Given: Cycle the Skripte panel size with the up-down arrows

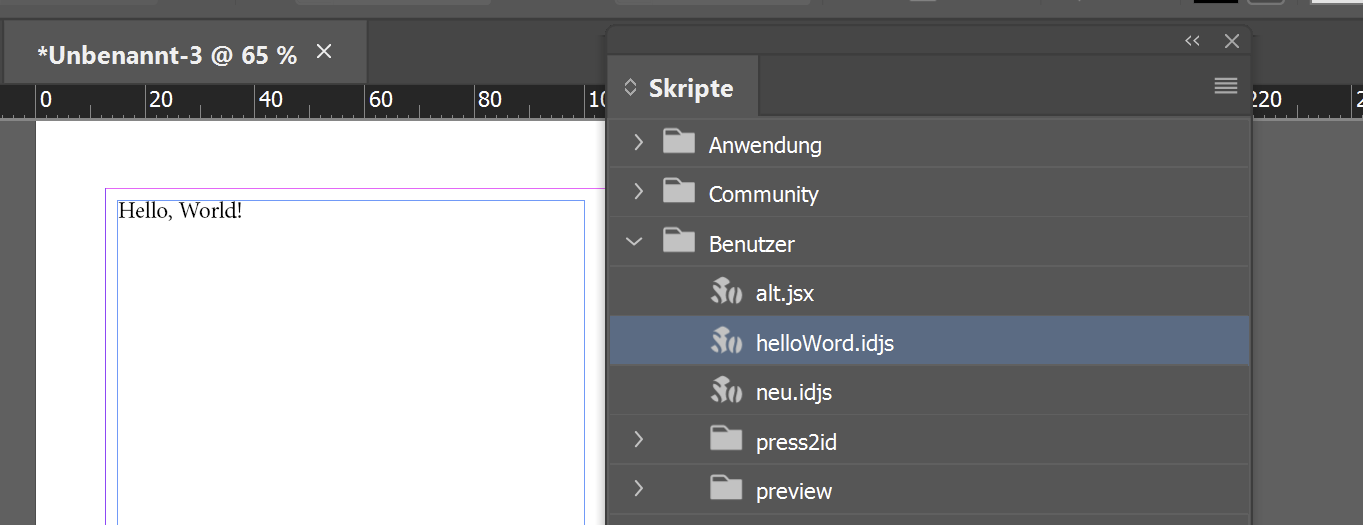Looking at the screenshot, I should click(630, 88).
